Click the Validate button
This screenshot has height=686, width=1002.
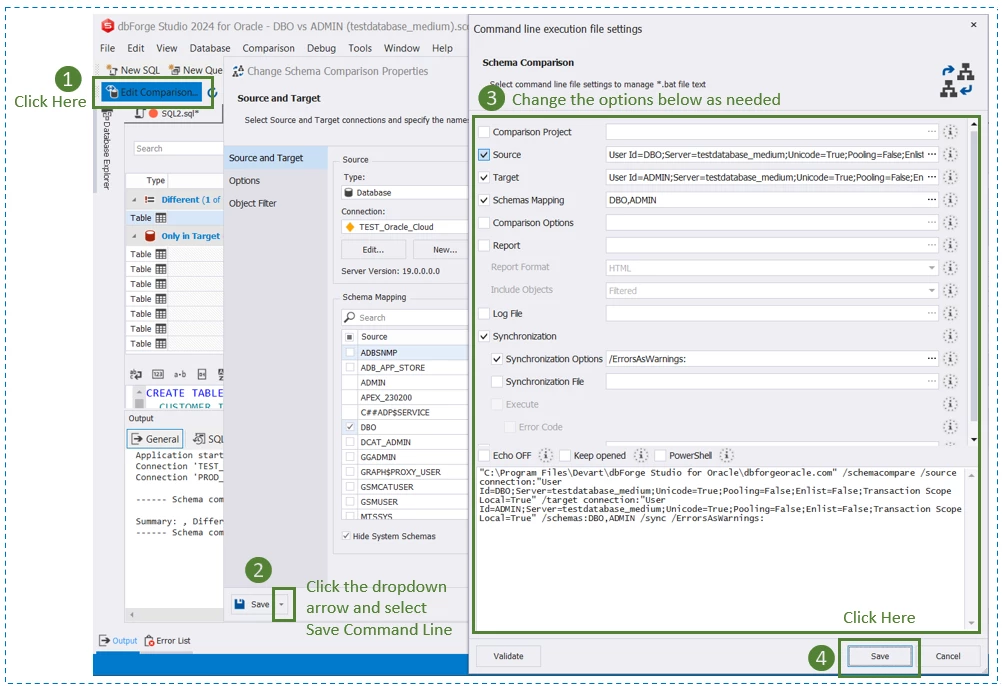[509, 656]
